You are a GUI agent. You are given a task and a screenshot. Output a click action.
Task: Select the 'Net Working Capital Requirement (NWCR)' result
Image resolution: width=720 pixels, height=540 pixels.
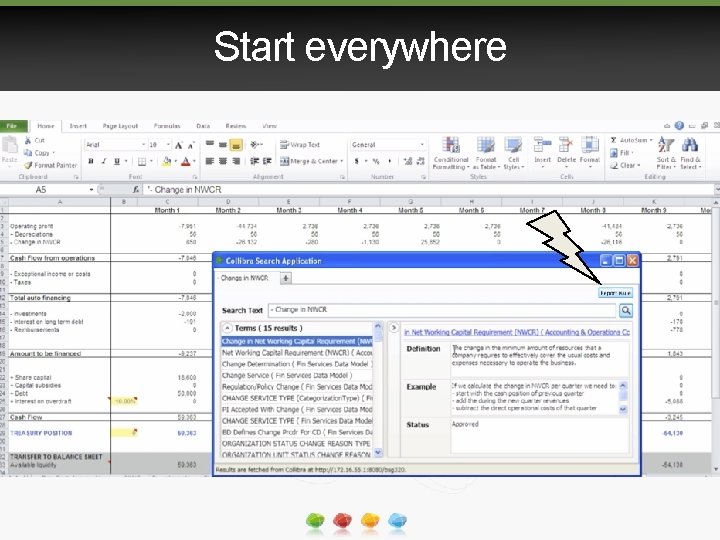tap(297, 353)
